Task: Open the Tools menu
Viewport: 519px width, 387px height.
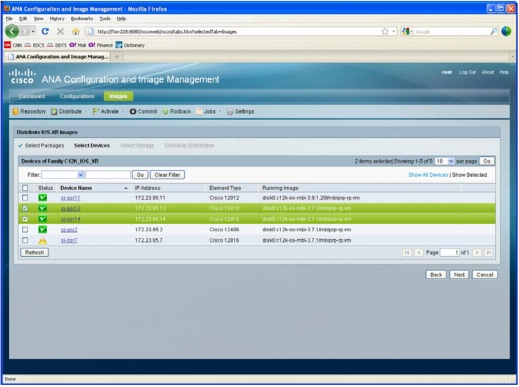Action: 105,19
